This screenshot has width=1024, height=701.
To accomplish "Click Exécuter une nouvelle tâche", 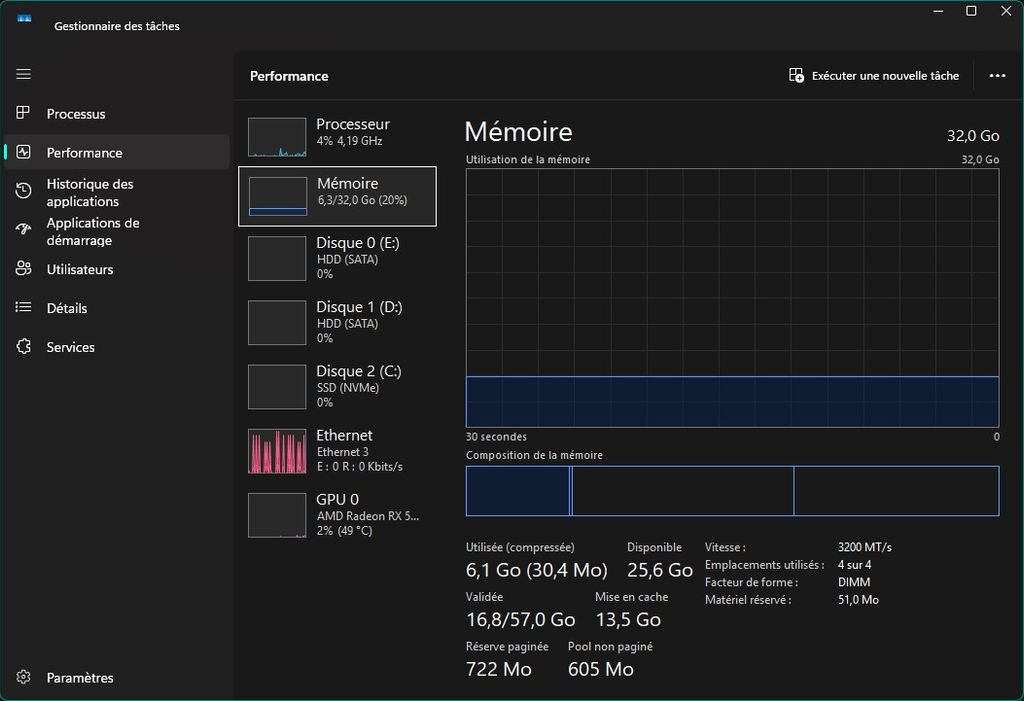I will [873, 76].
